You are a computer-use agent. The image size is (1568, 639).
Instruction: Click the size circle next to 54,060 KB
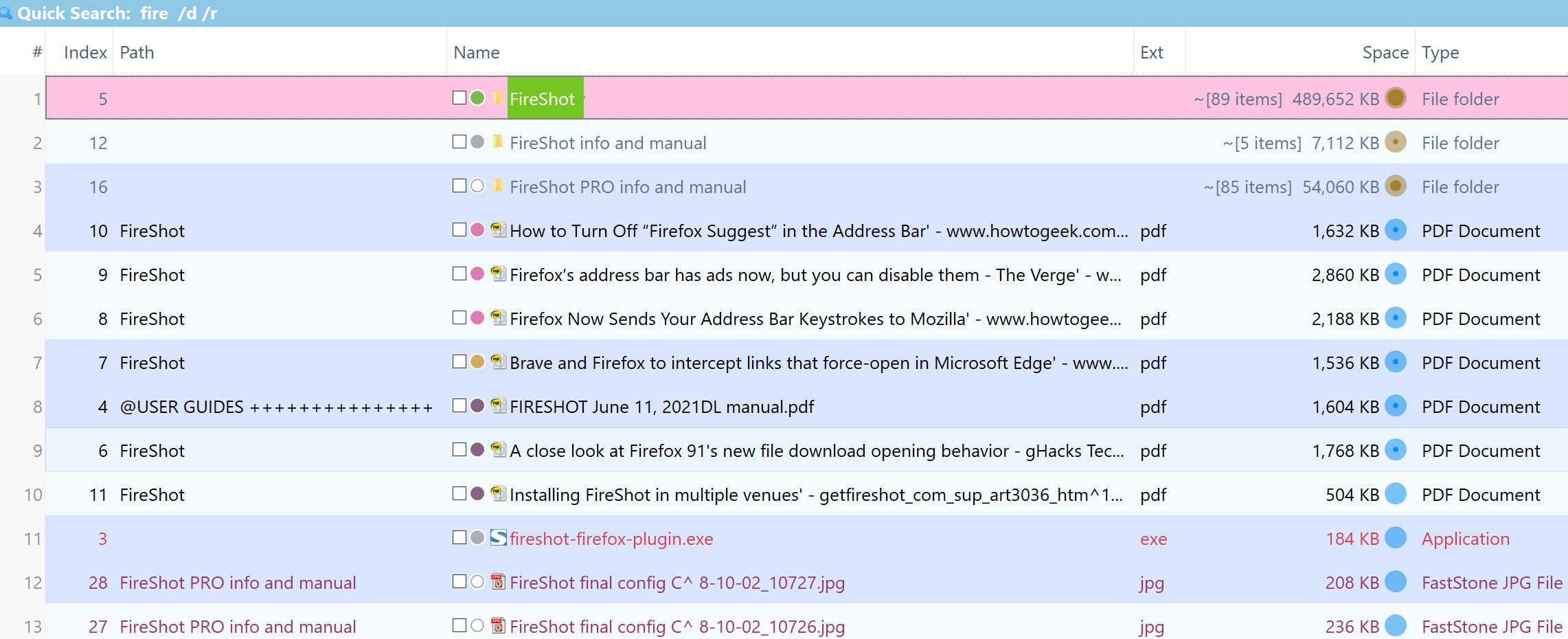click(x=1396, y=186)
